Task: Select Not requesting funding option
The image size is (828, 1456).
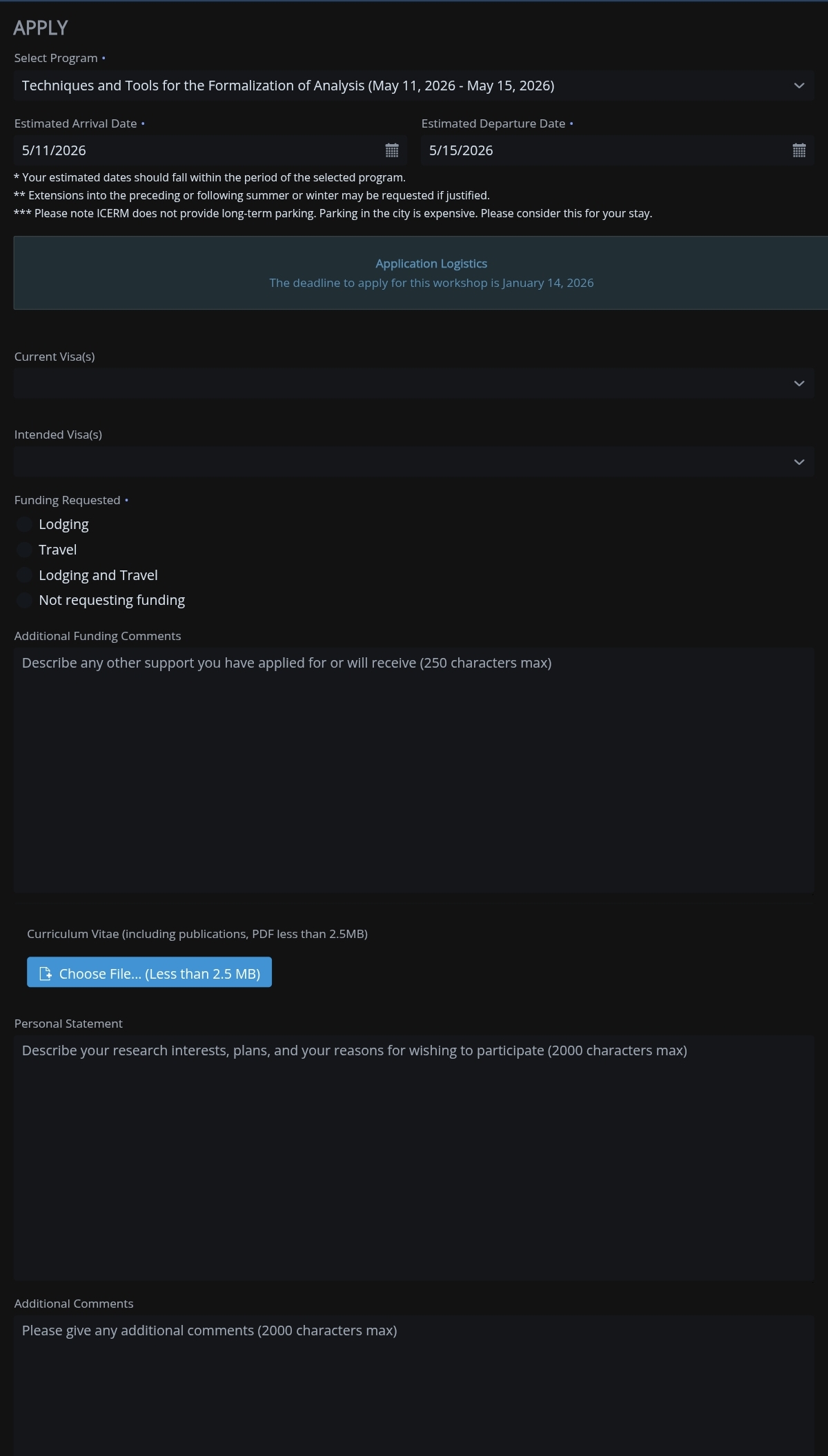Action: 25,600
